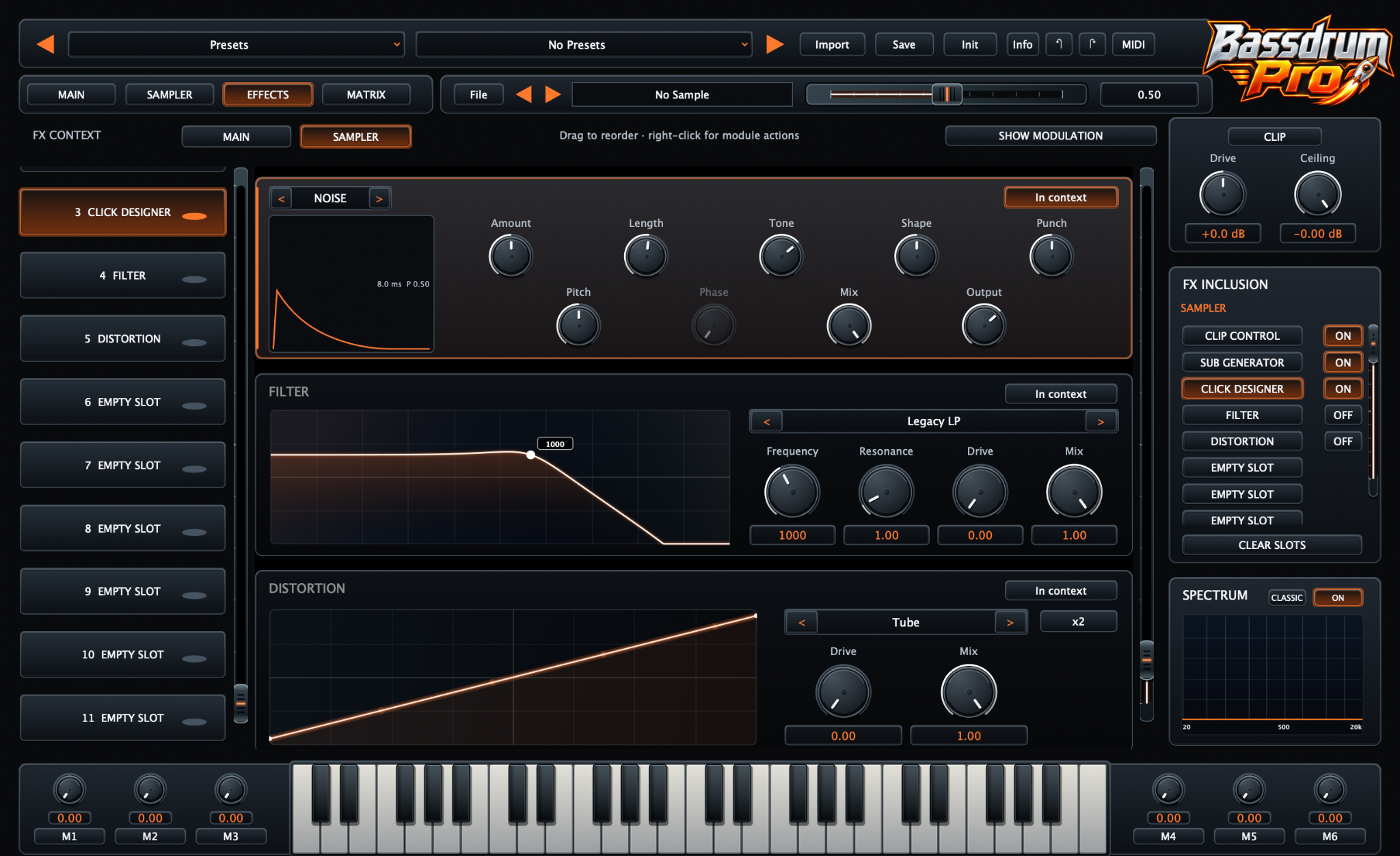Click CLEAR SLOTS button
This screenshot has height=856, width=1400.
point(1271,545)
